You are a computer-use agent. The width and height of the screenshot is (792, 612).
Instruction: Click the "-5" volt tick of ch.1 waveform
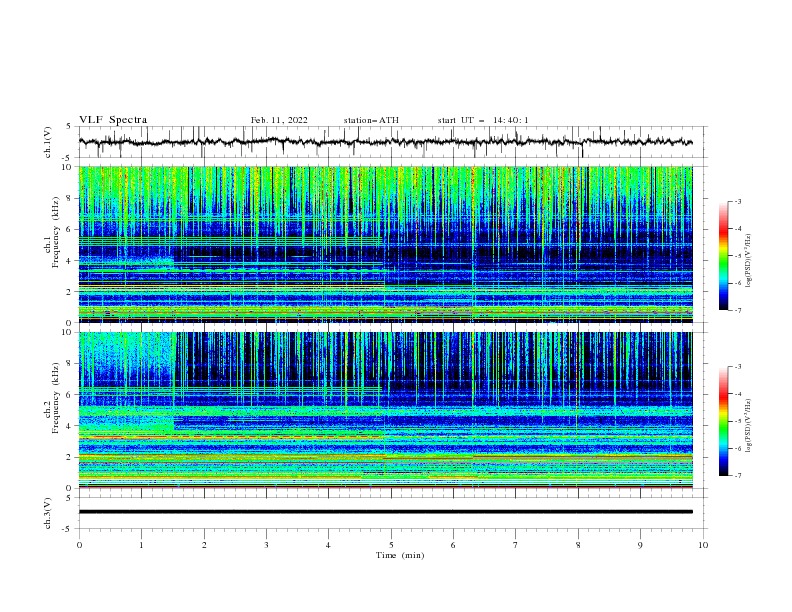(x=67, y=158)
